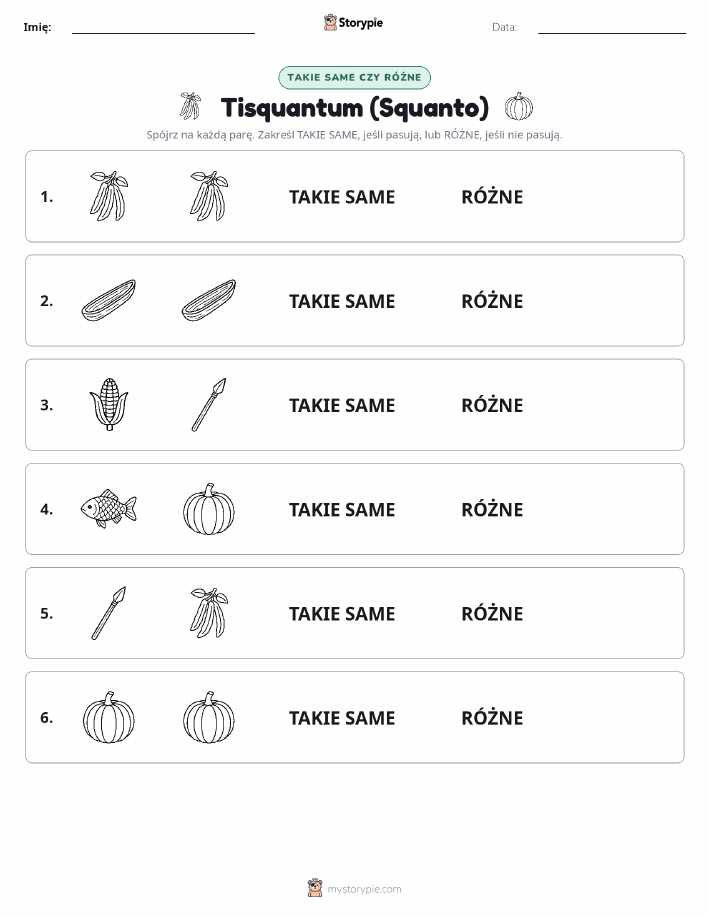Image resolution: width=709 pixels, height=917 pixels.
Task: Select RÓŻNE for row 4
Action: (492, 509)
